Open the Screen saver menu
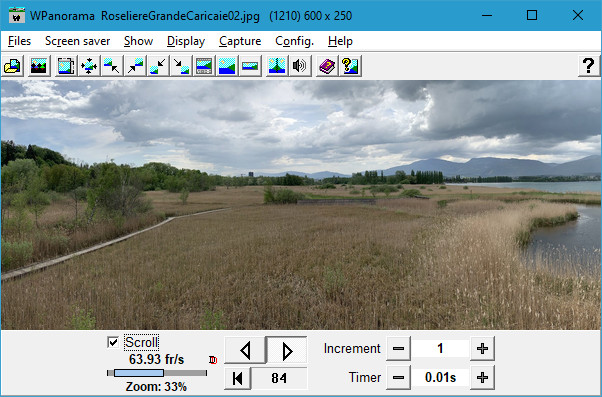 [78, 41]
